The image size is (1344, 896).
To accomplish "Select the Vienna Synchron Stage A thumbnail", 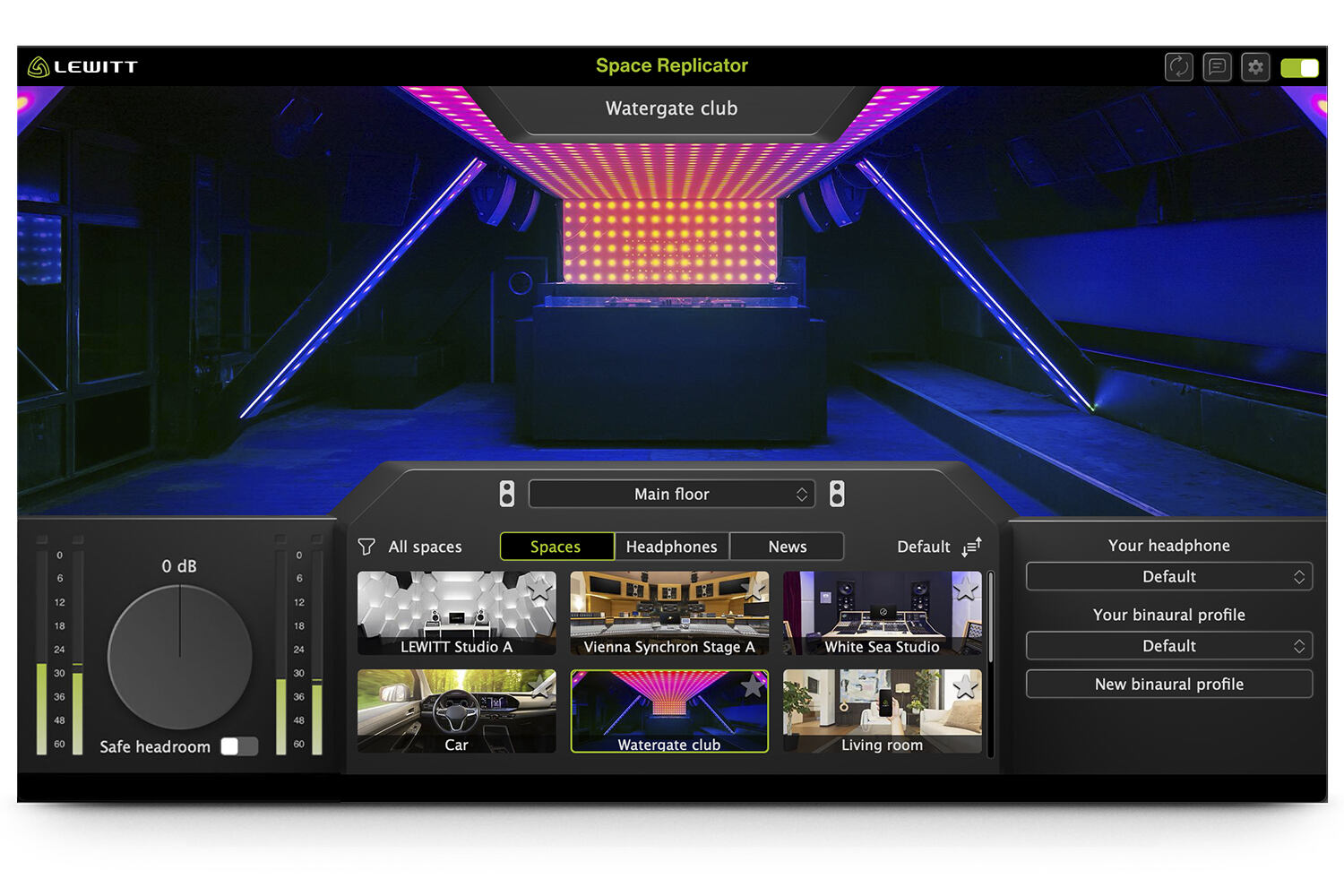I will point(669,614).
